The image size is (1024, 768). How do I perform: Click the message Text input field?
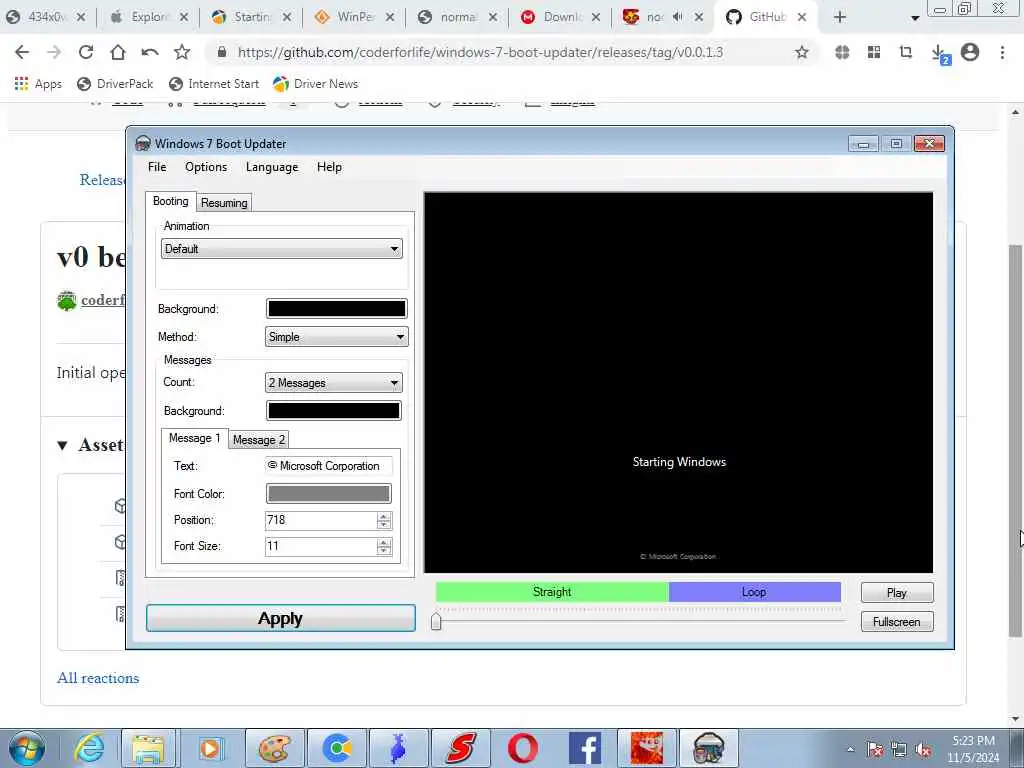pos(328,466)
